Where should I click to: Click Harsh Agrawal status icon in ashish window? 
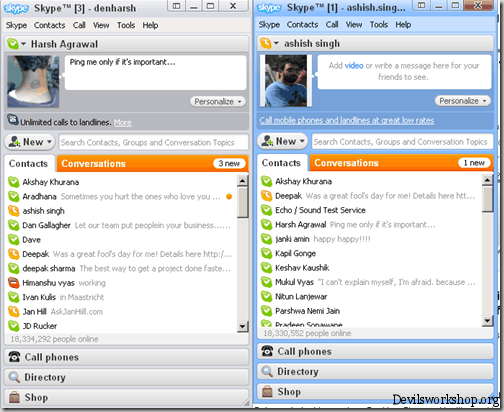(x=266, y=224)
